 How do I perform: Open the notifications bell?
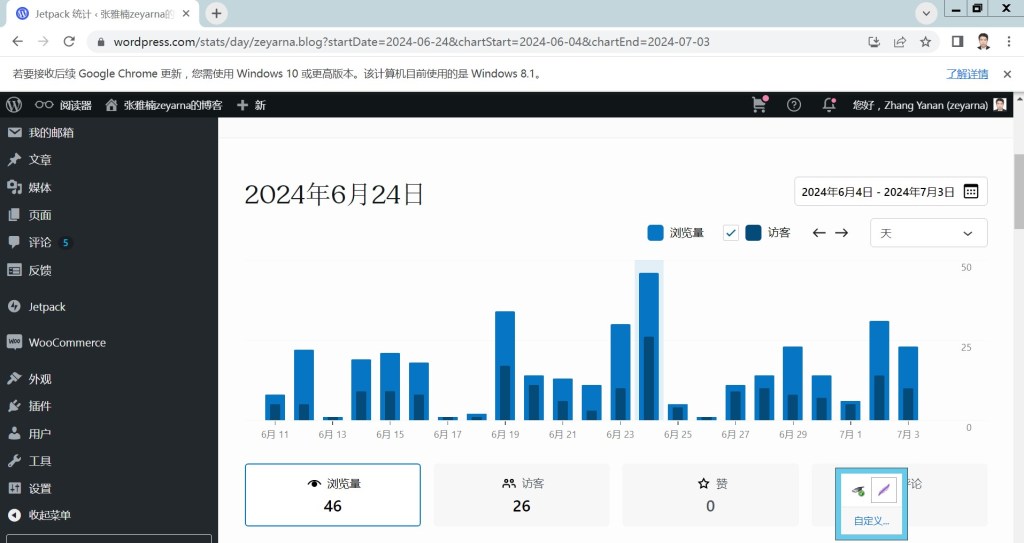(x=828, y=105)
